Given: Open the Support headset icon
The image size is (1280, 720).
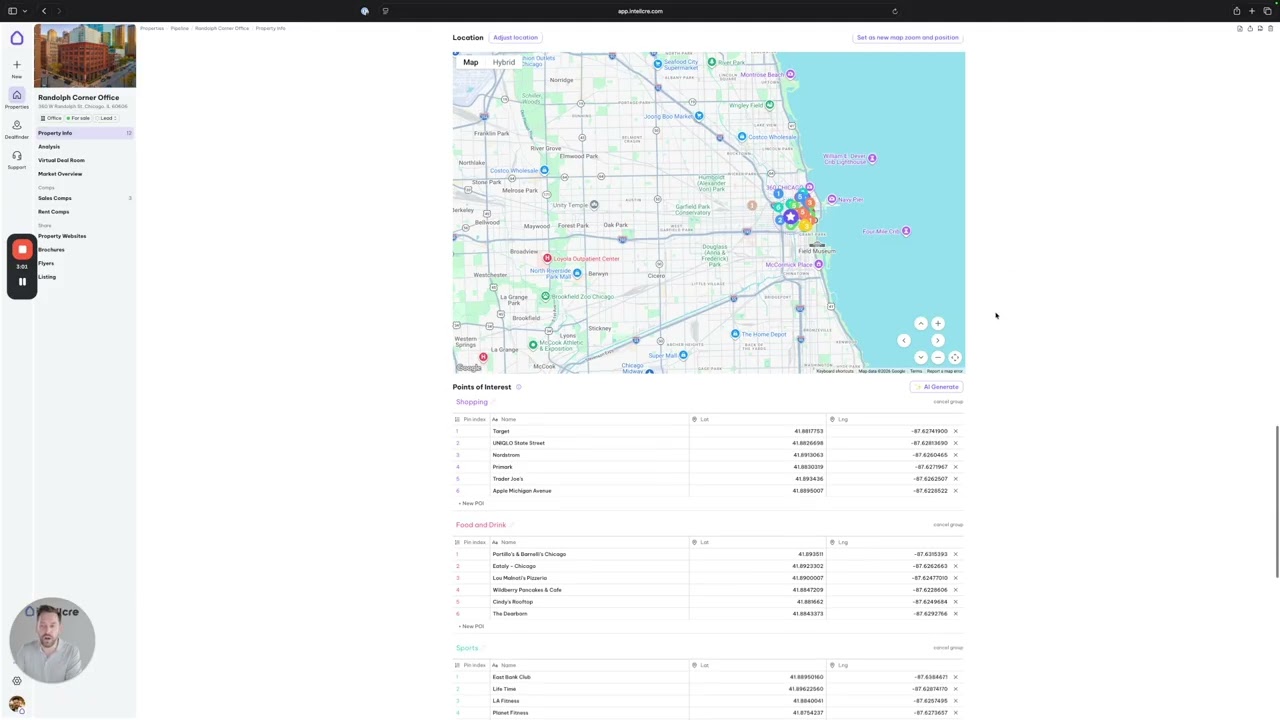Looking at the screenshot, I should [17, 156].
